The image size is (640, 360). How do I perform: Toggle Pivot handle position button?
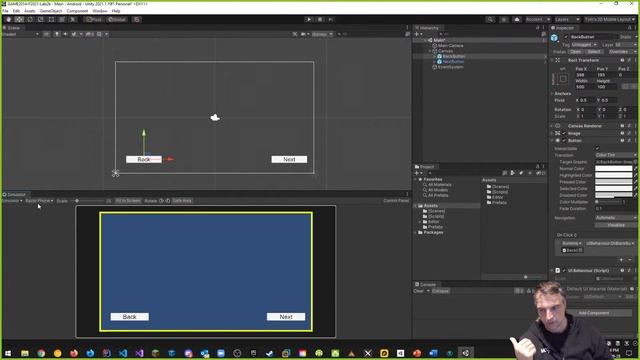point(93,20)
